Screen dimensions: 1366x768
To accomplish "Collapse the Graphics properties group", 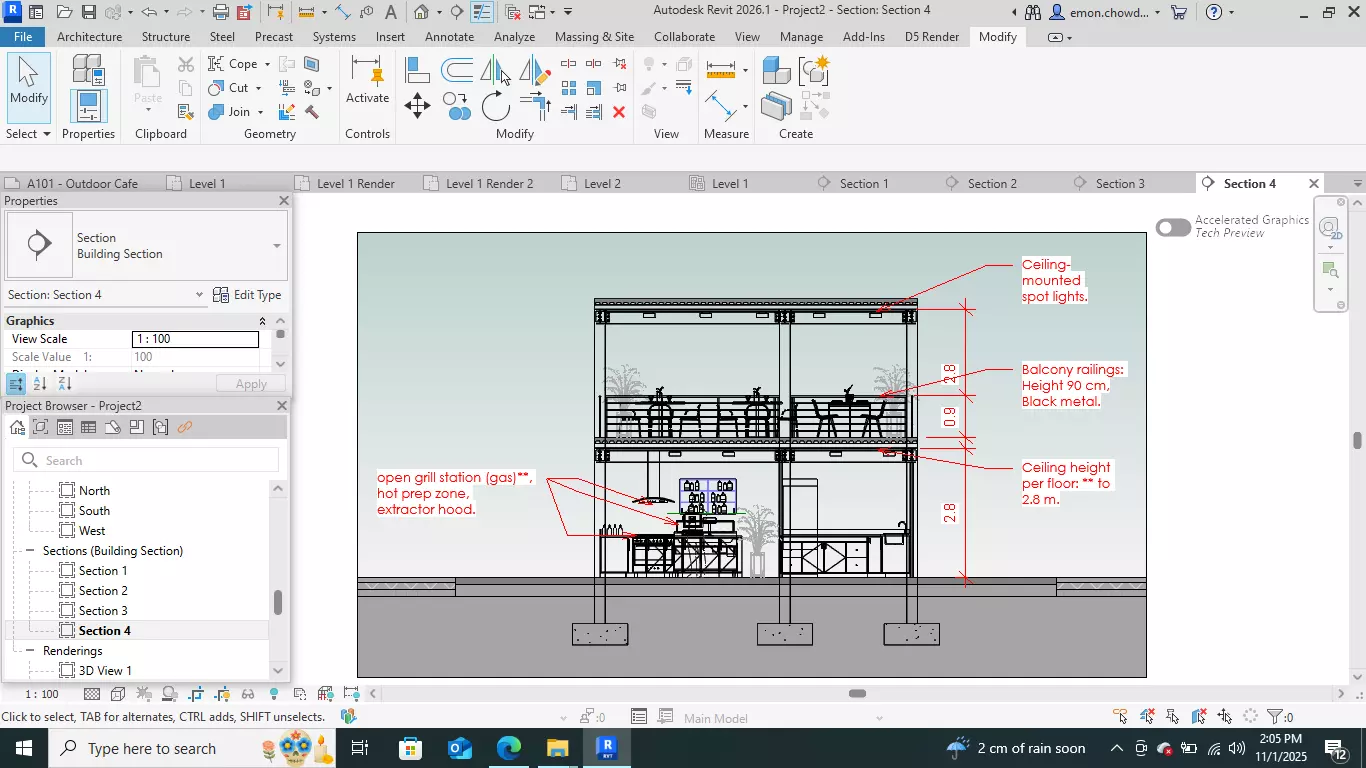I will (262, 321).
